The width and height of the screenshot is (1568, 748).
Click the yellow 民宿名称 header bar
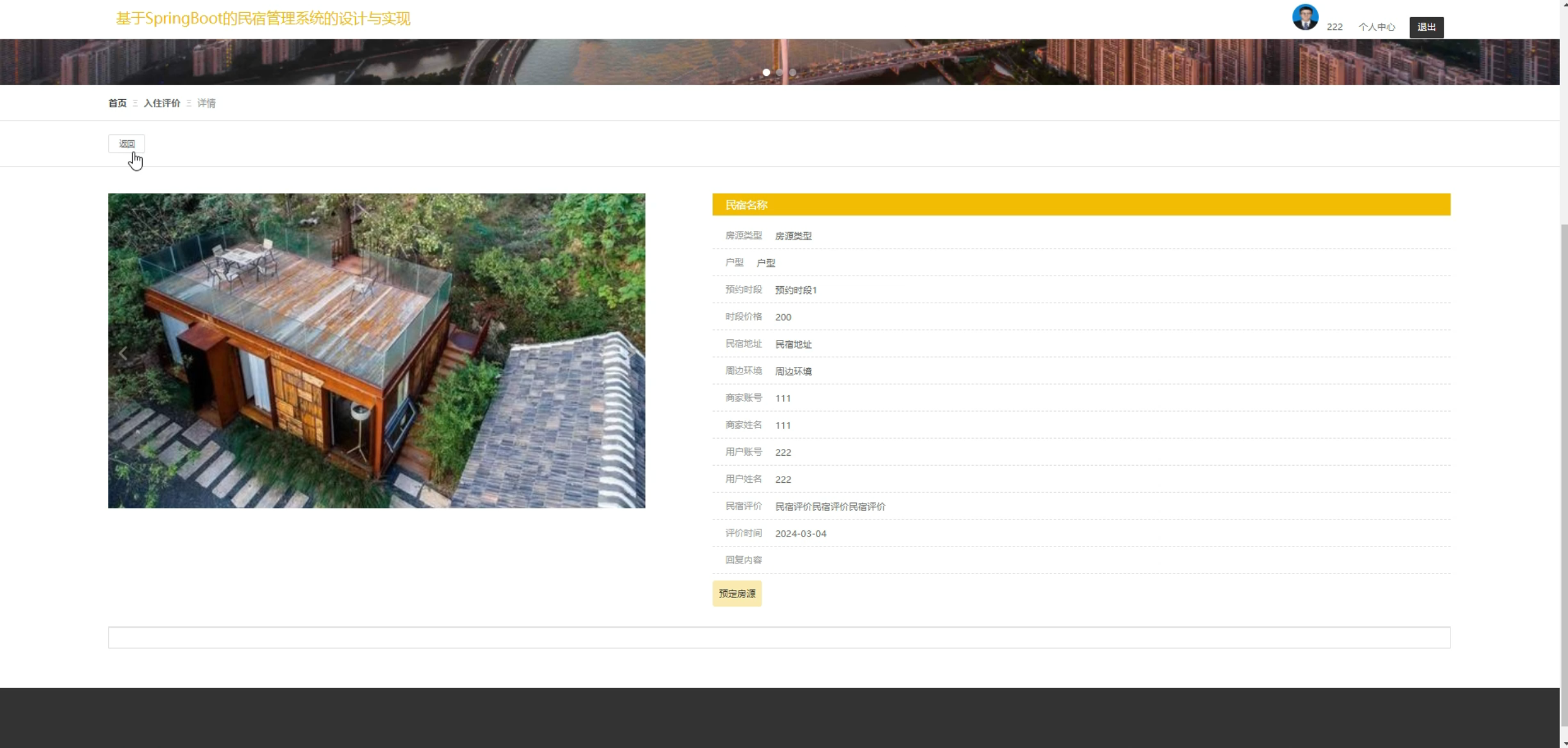[1080, 205]
